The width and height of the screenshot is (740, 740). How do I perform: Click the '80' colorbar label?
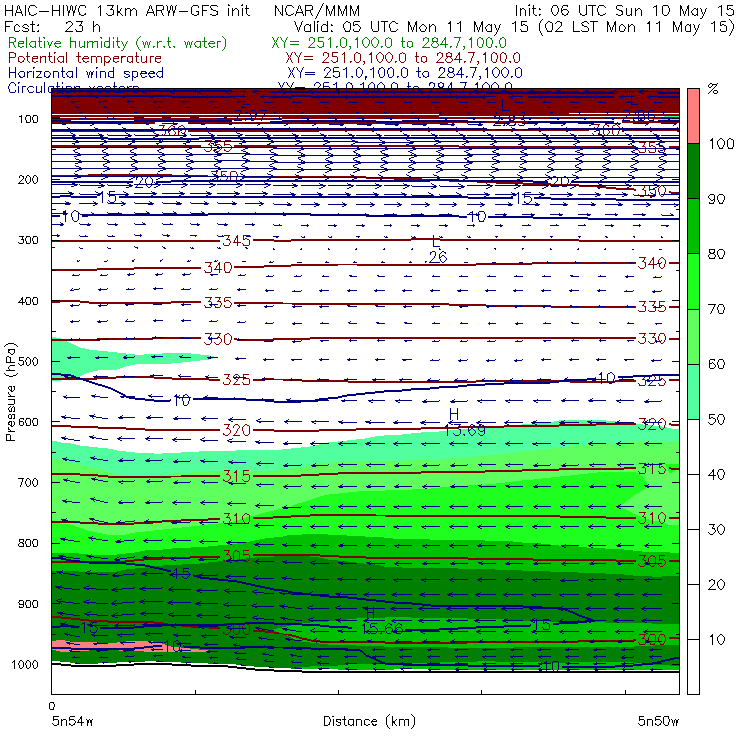tap(716, 254)
